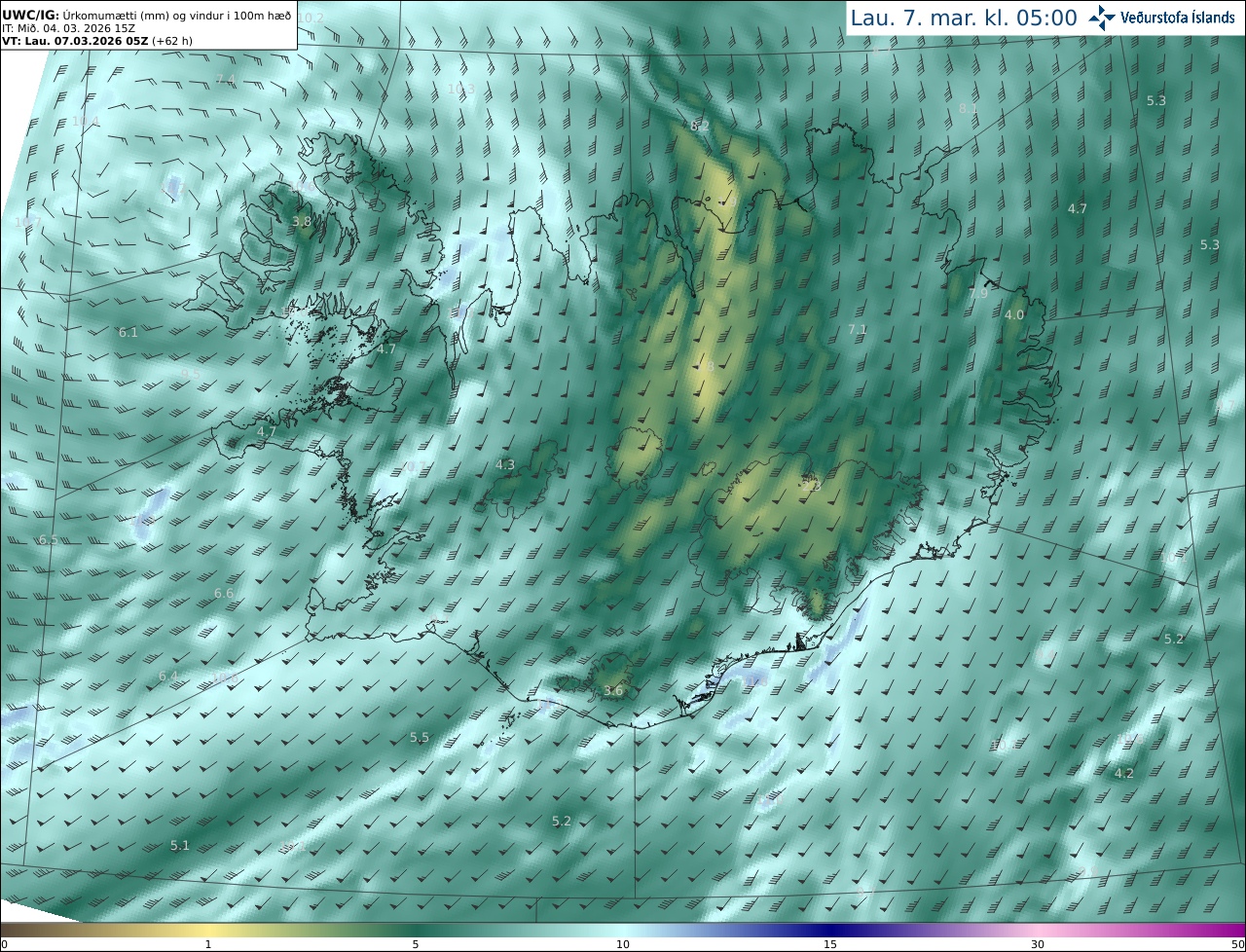Click the "1" tick label on color scale
1246x952 pixels.
point(208,944)
